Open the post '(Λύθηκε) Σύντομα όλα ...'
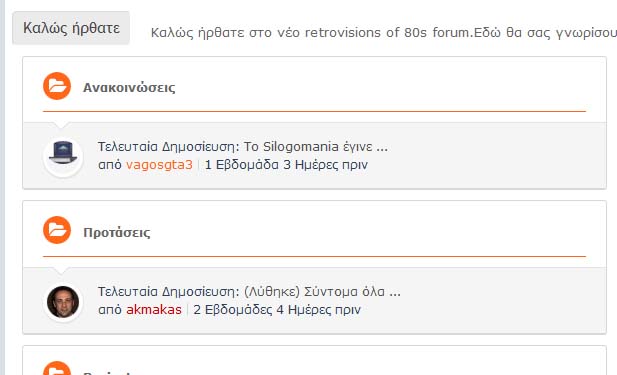617x375 pixels. tap(322, 292)
